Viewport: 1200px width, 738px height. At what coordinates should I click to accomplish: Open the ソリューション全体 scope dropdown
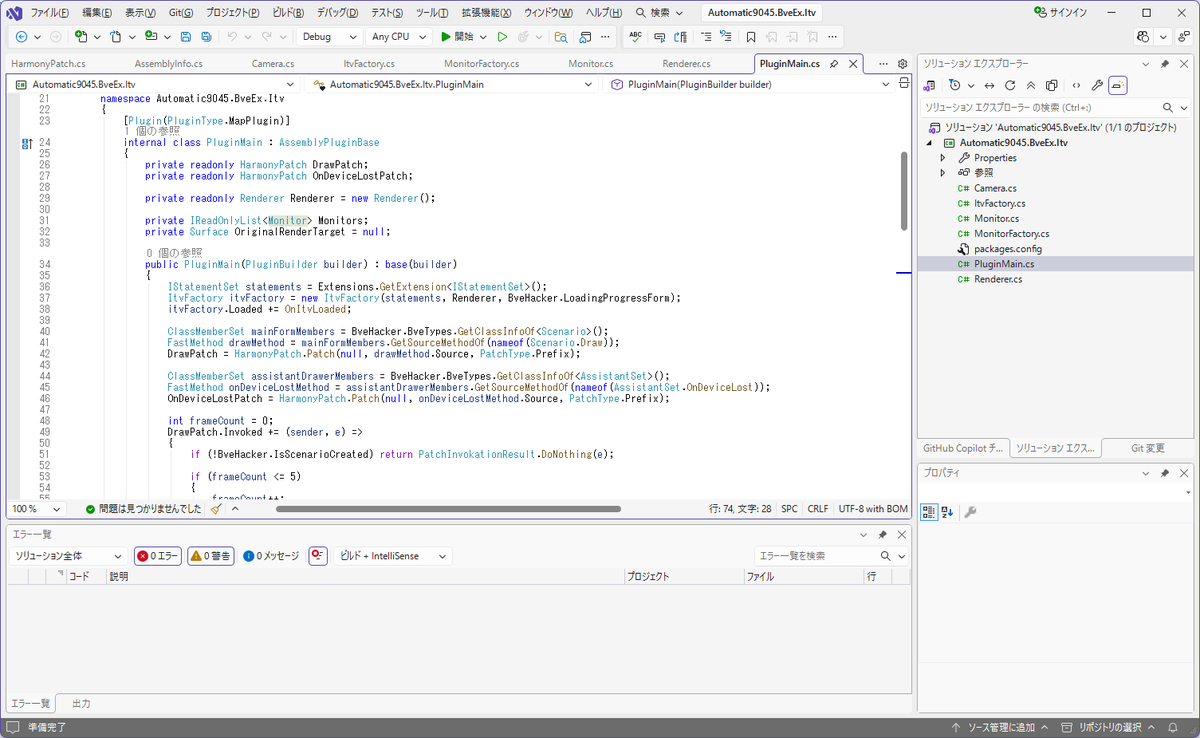click(68, 556)
